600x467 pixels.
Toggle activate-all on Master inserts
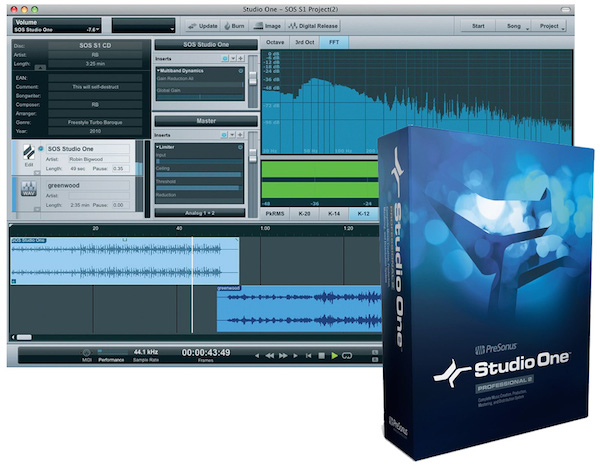[224, 135]
